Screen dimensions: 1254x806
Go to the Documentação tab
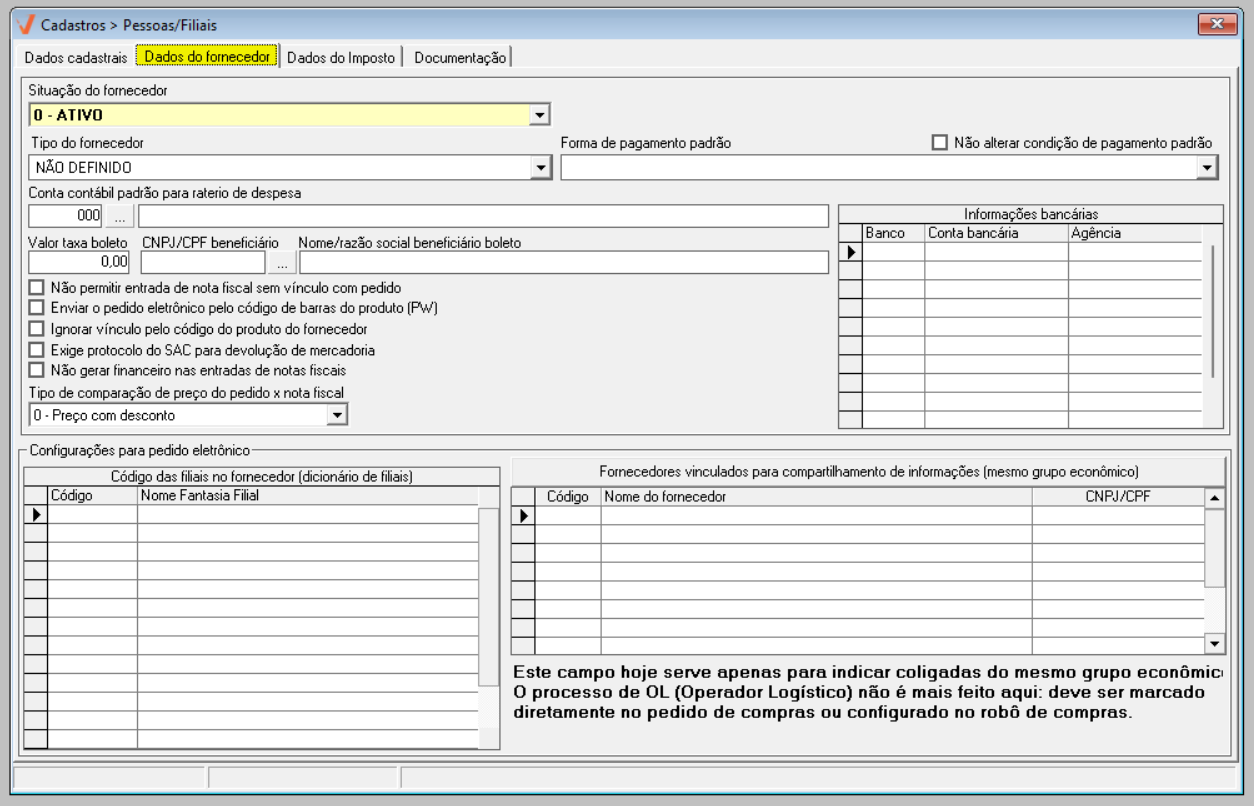click(x=460, y=57)
